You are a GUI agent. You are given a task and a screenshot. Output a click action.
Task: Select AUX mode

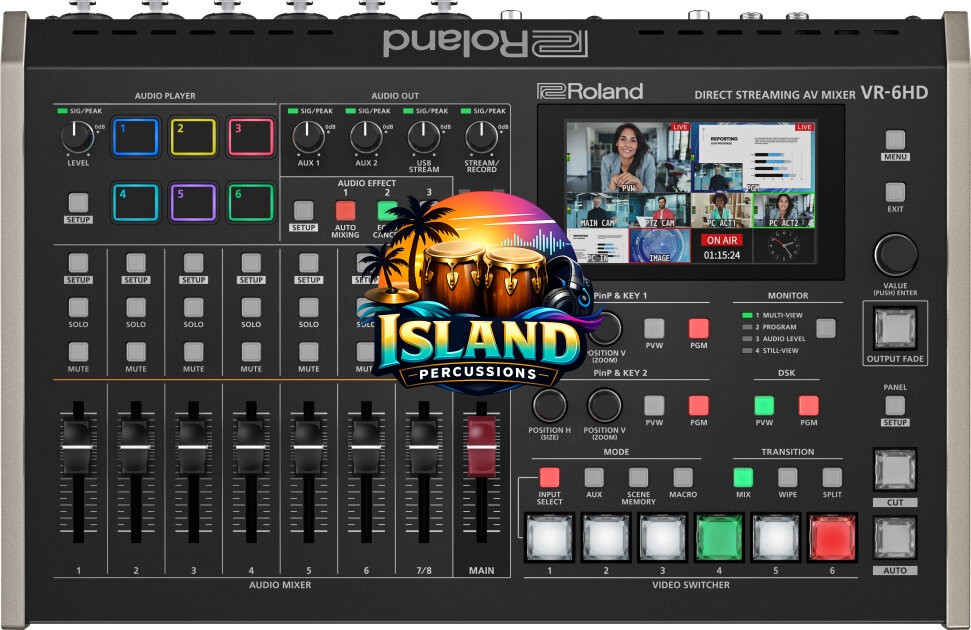(x=594, y=477)
